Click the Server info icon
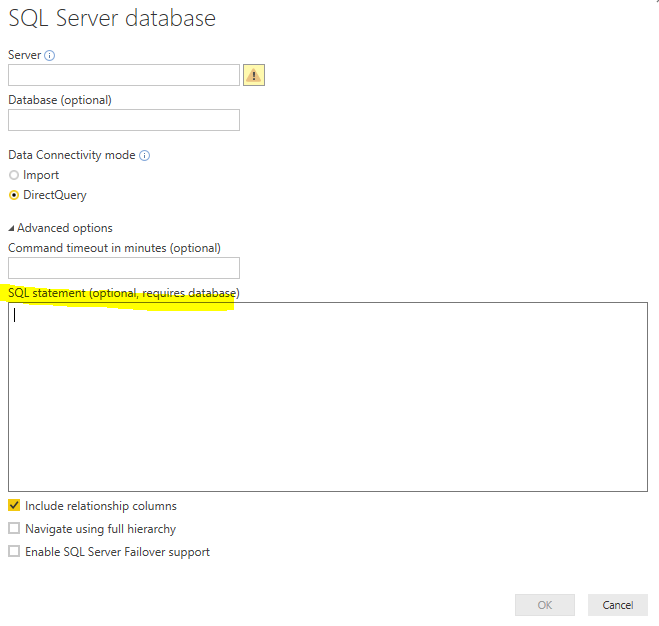 pos(50,55)
